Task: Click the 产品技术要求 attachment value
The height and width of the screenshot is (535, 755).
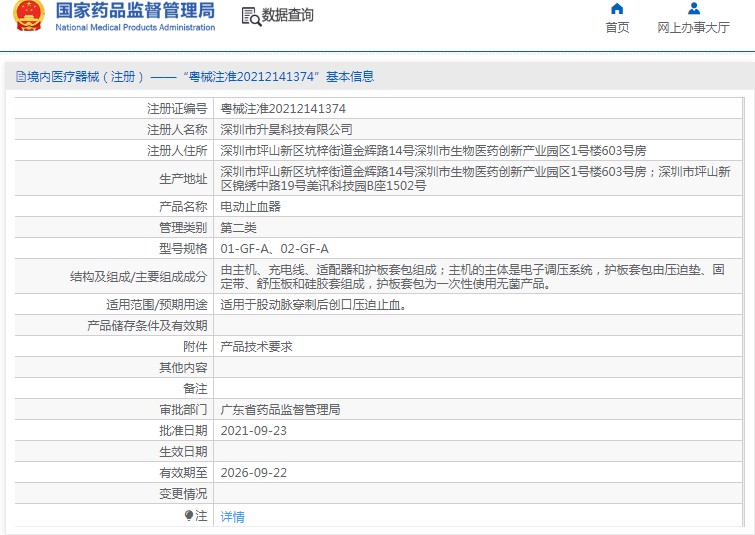Action: 257,347
